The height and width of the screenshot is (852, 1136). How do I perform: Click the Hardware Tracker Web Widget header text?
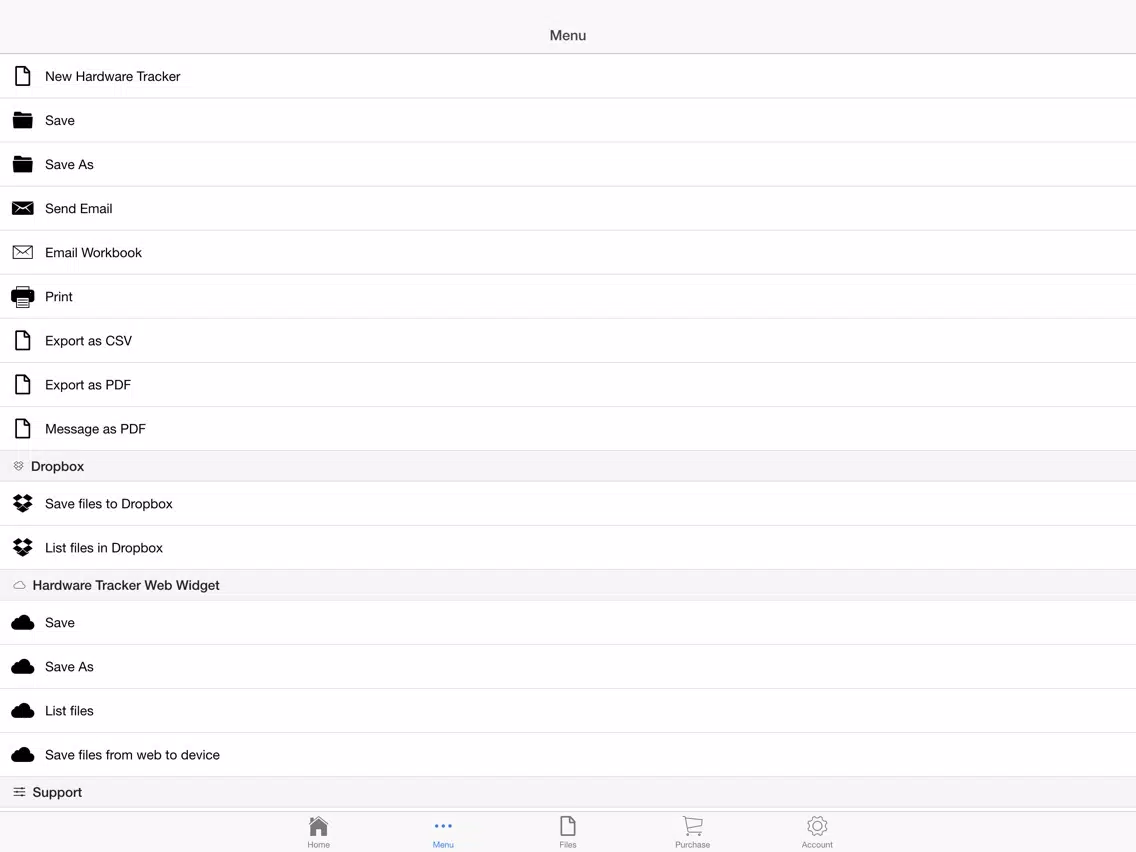coord(126,585)
